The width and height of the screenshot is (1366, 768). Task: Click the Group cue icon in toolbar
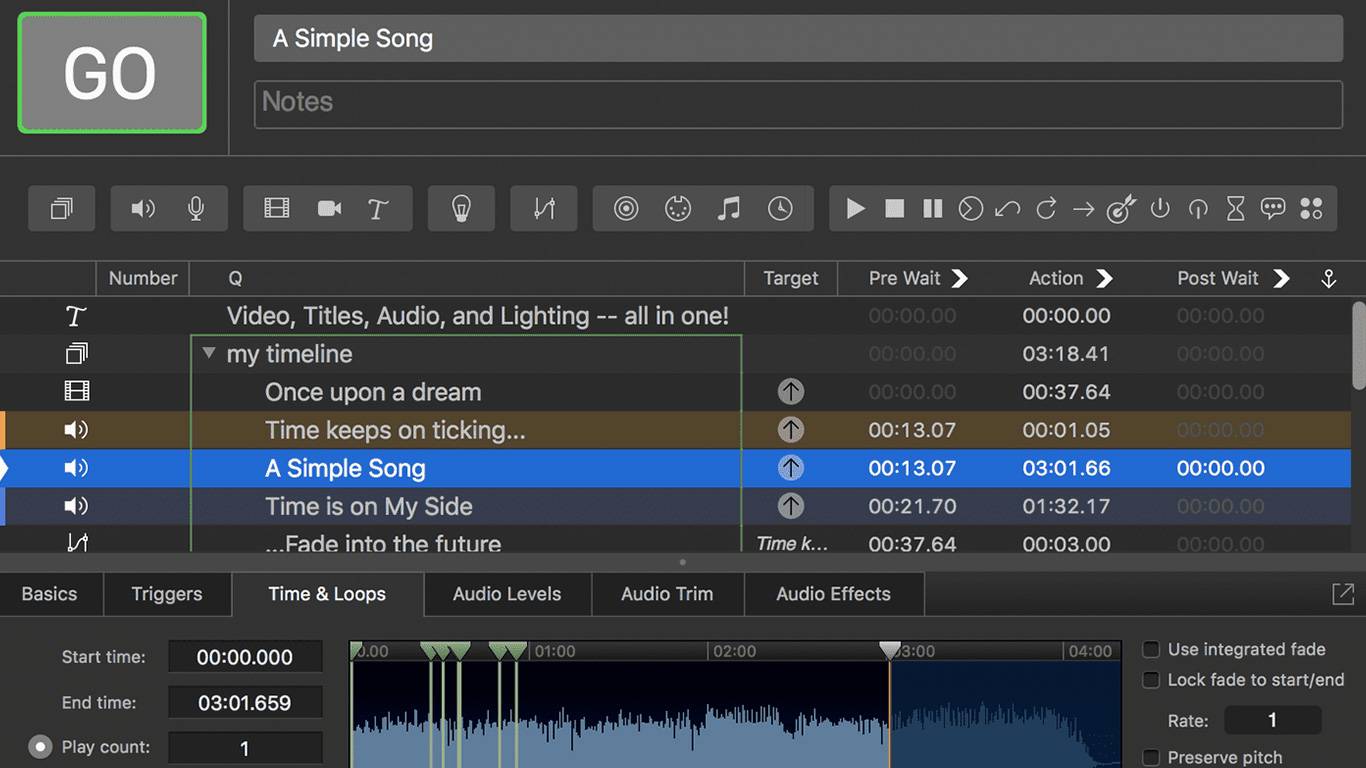[62, 208]
